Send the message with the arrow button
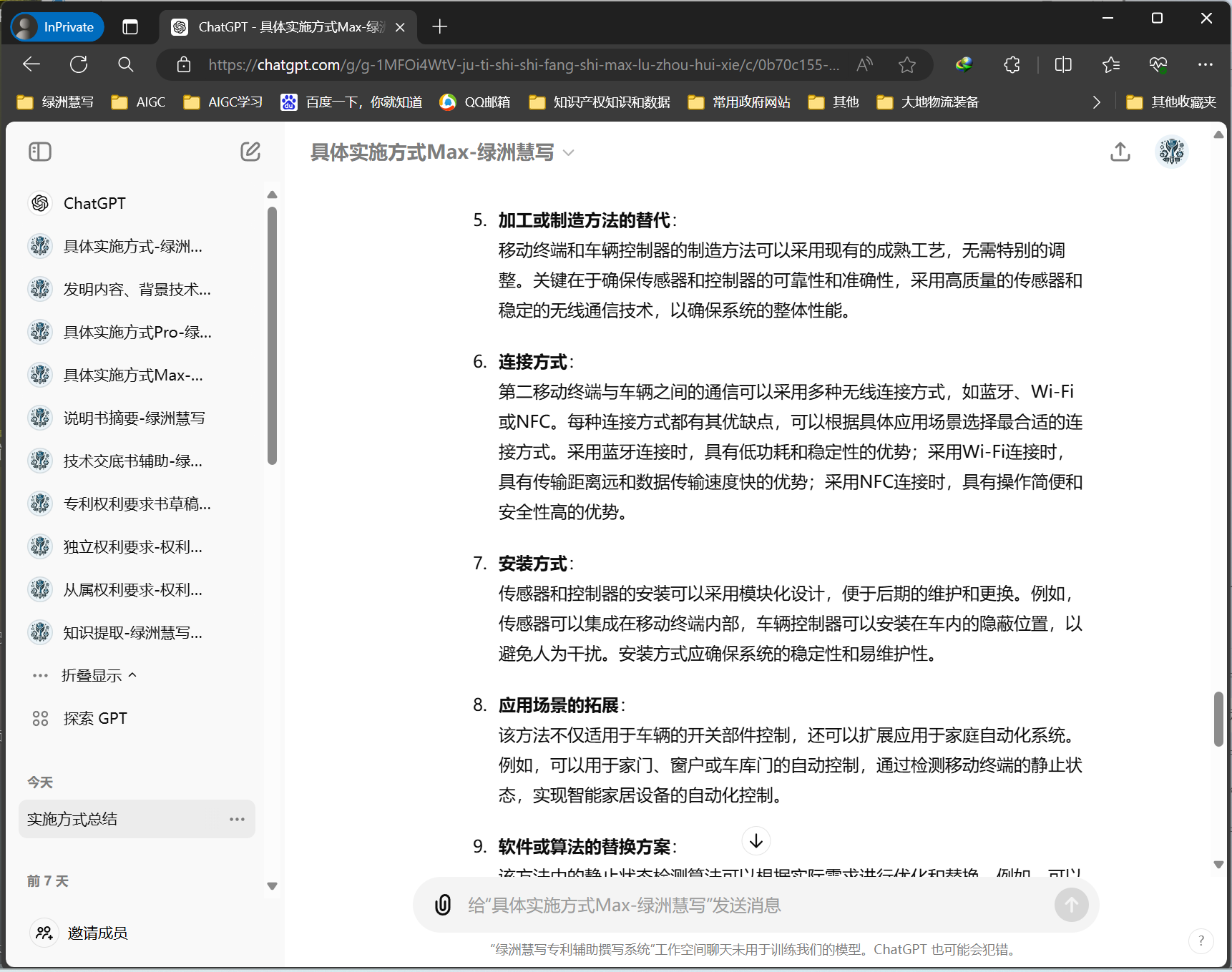The height and width of the screenshot is (972, 1232). (x=1071, y=905)
